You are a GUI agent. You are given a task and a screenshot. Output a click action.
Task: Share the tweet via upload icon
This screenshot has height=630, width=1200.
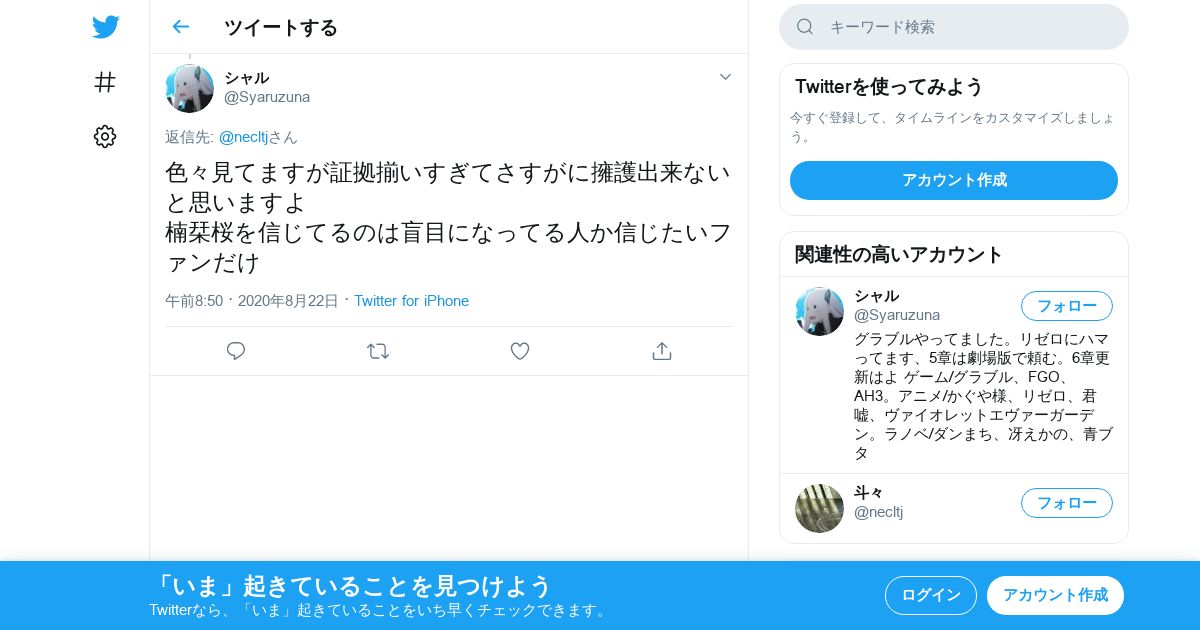click(x=661, y=351)
